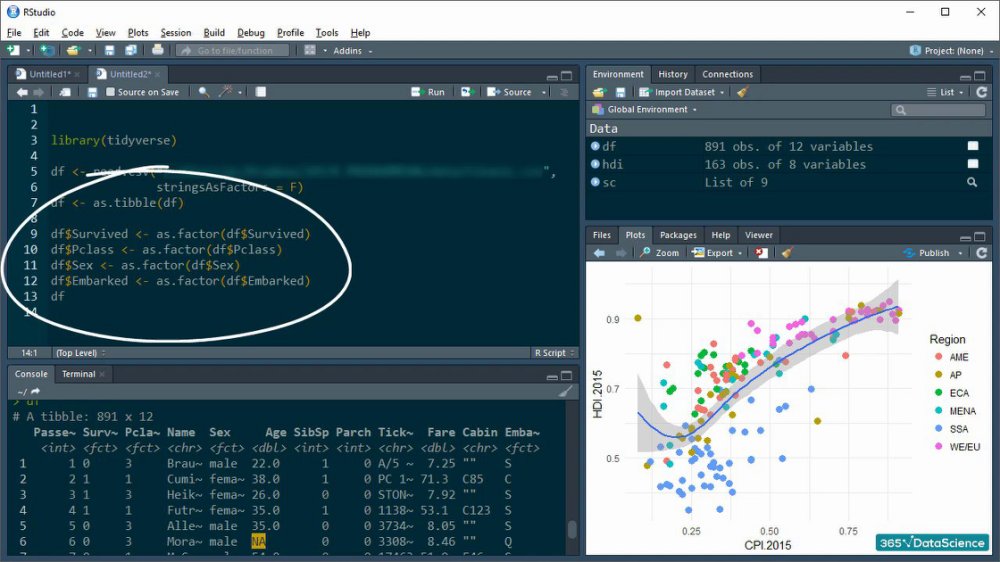The width and height of the screenshot is (1000, 562).
Task: View the sc list with magnifier icon
Action: click(972, 182)
